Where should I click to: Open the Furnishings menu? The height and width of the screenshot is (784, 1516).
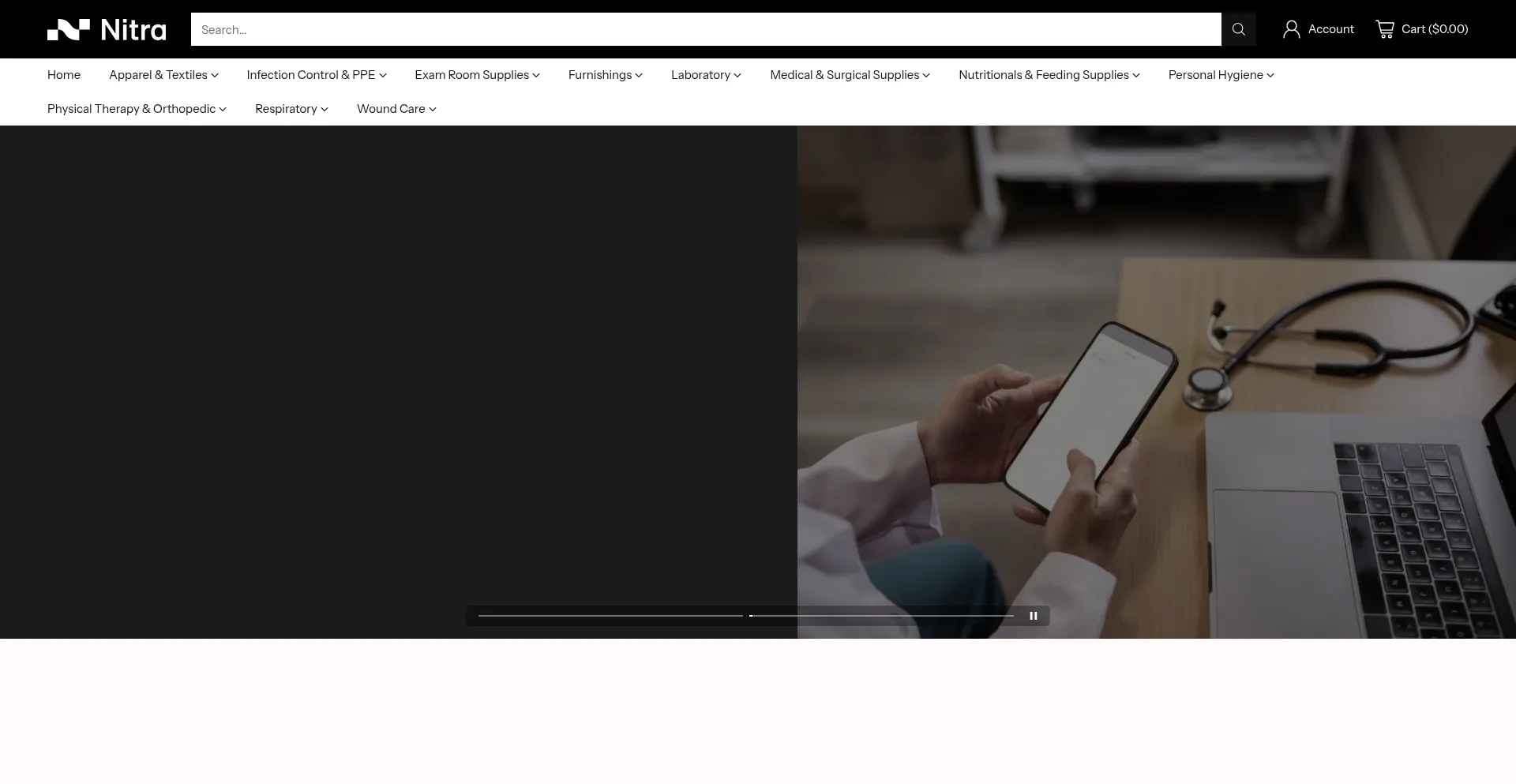tap(605, 75)
